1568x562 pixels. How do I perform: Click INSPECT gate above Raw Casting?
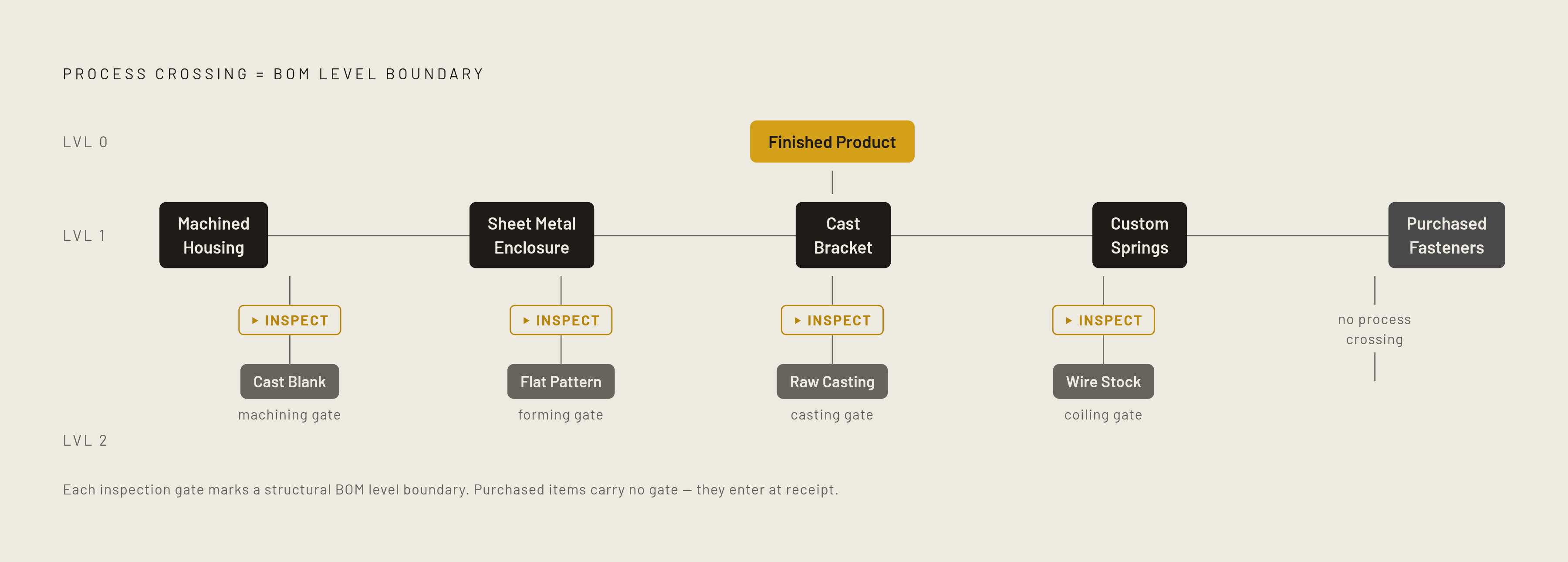832,320
